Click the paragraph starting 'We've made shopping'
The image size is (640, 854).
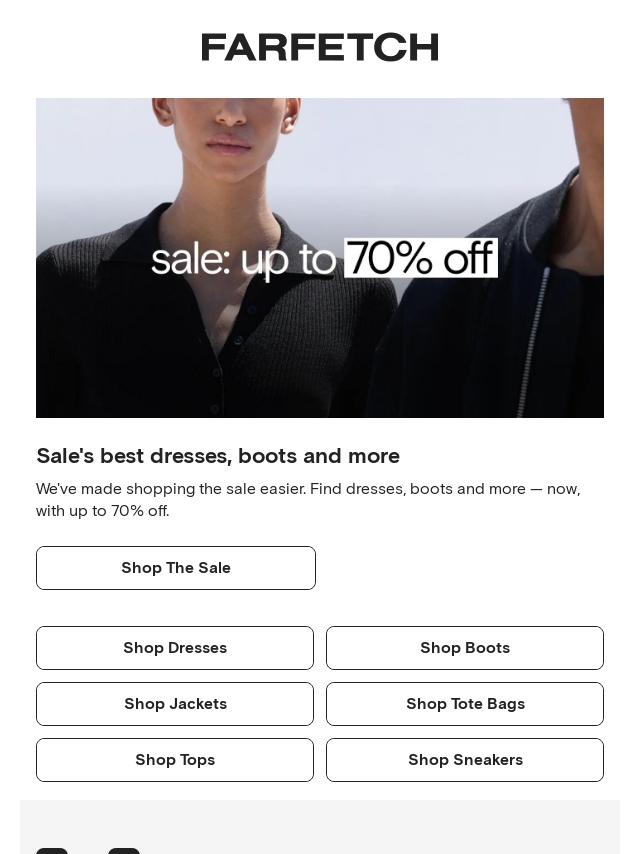[308, 499]
